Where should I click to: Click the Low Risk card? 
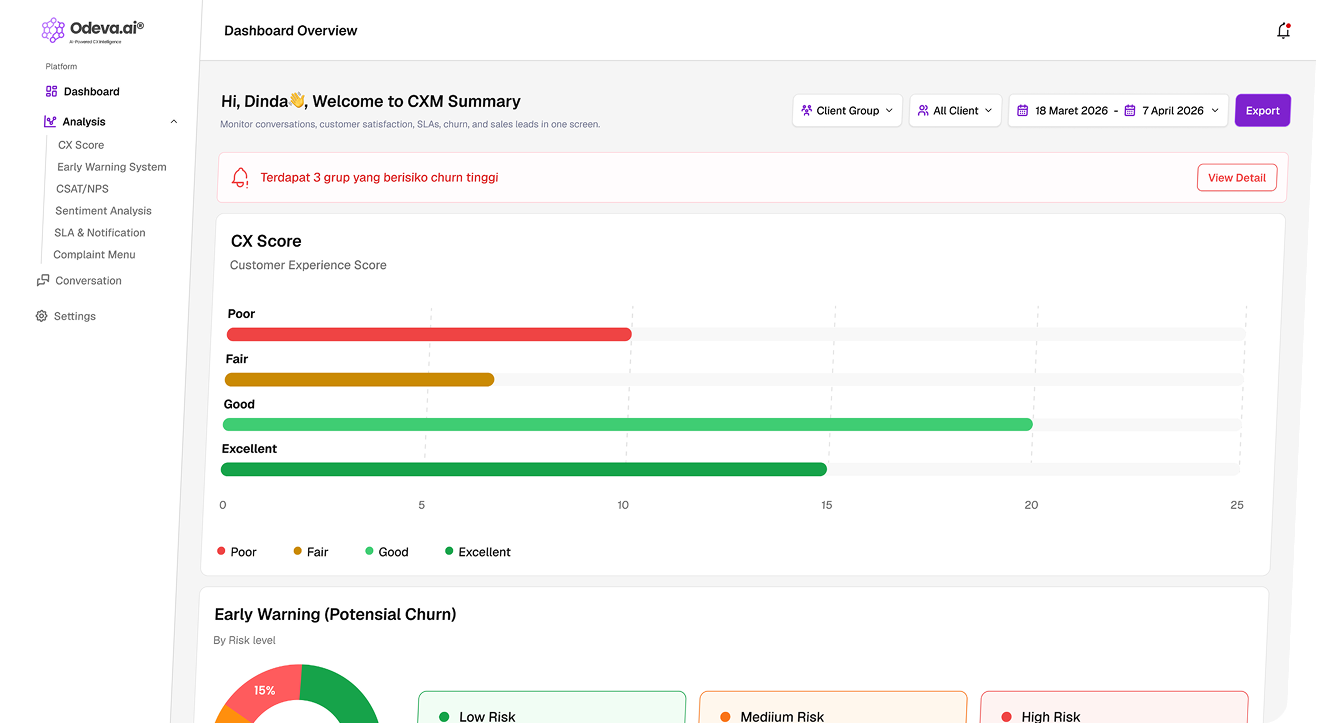pyautogui.click(x=552, y=707)
